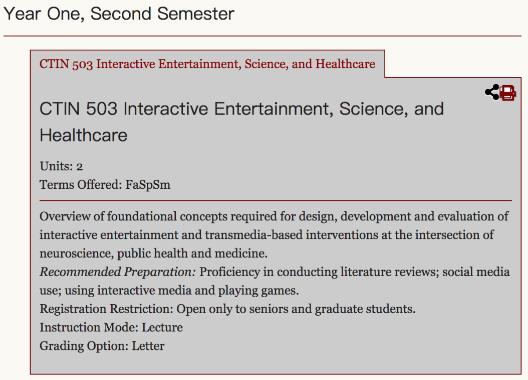Click the large CTIN 503 course title
This screenshot has width=528, height=380.
(241, 122)
